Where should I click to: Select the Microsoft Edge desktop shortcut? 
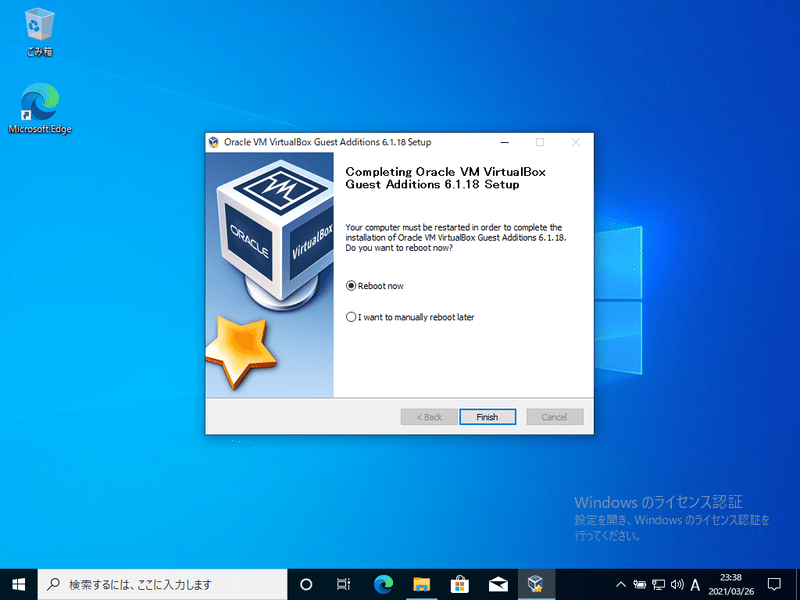(x=39, y=109)
